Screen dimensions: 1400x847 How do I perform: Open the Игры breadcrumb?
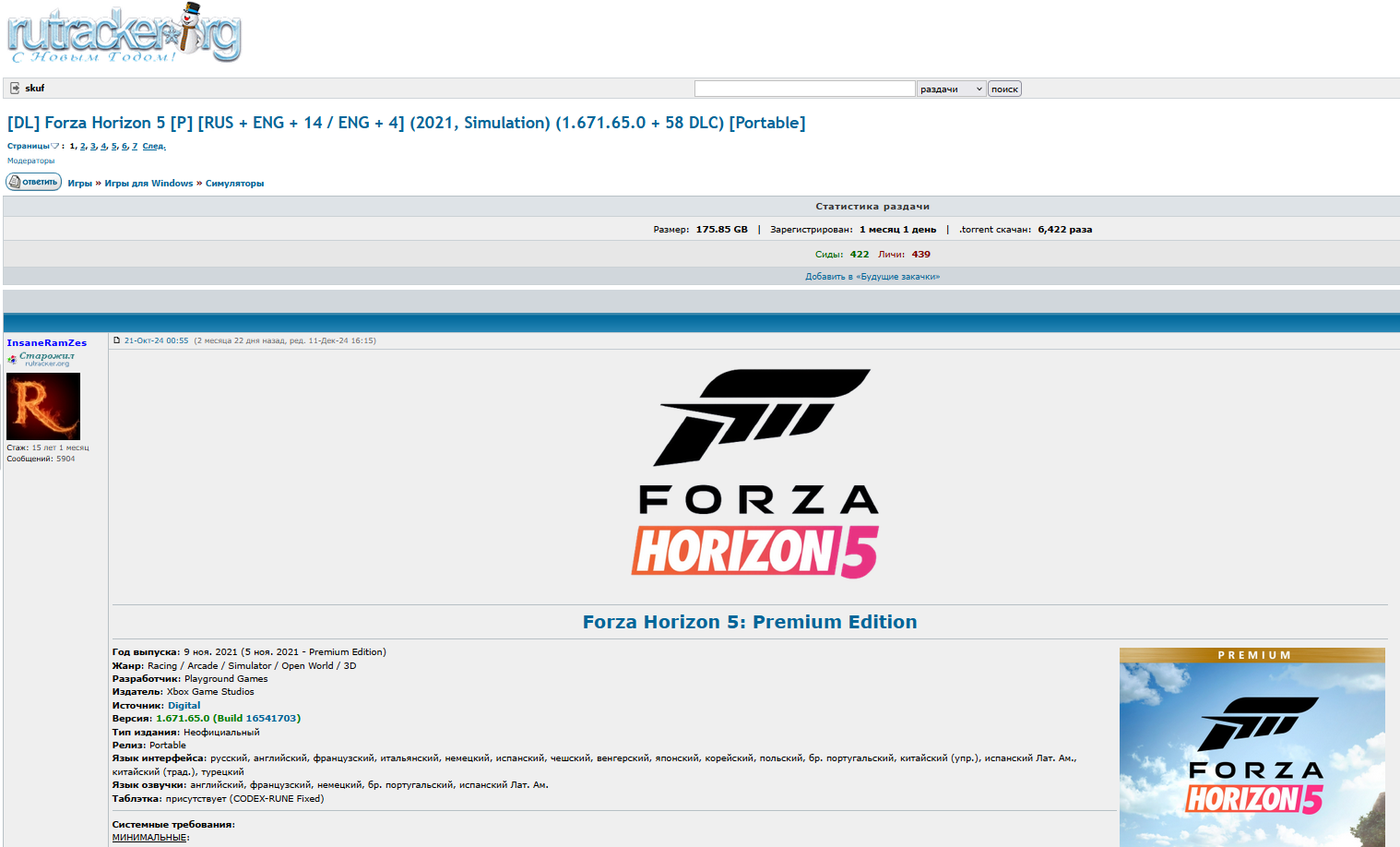80,184
